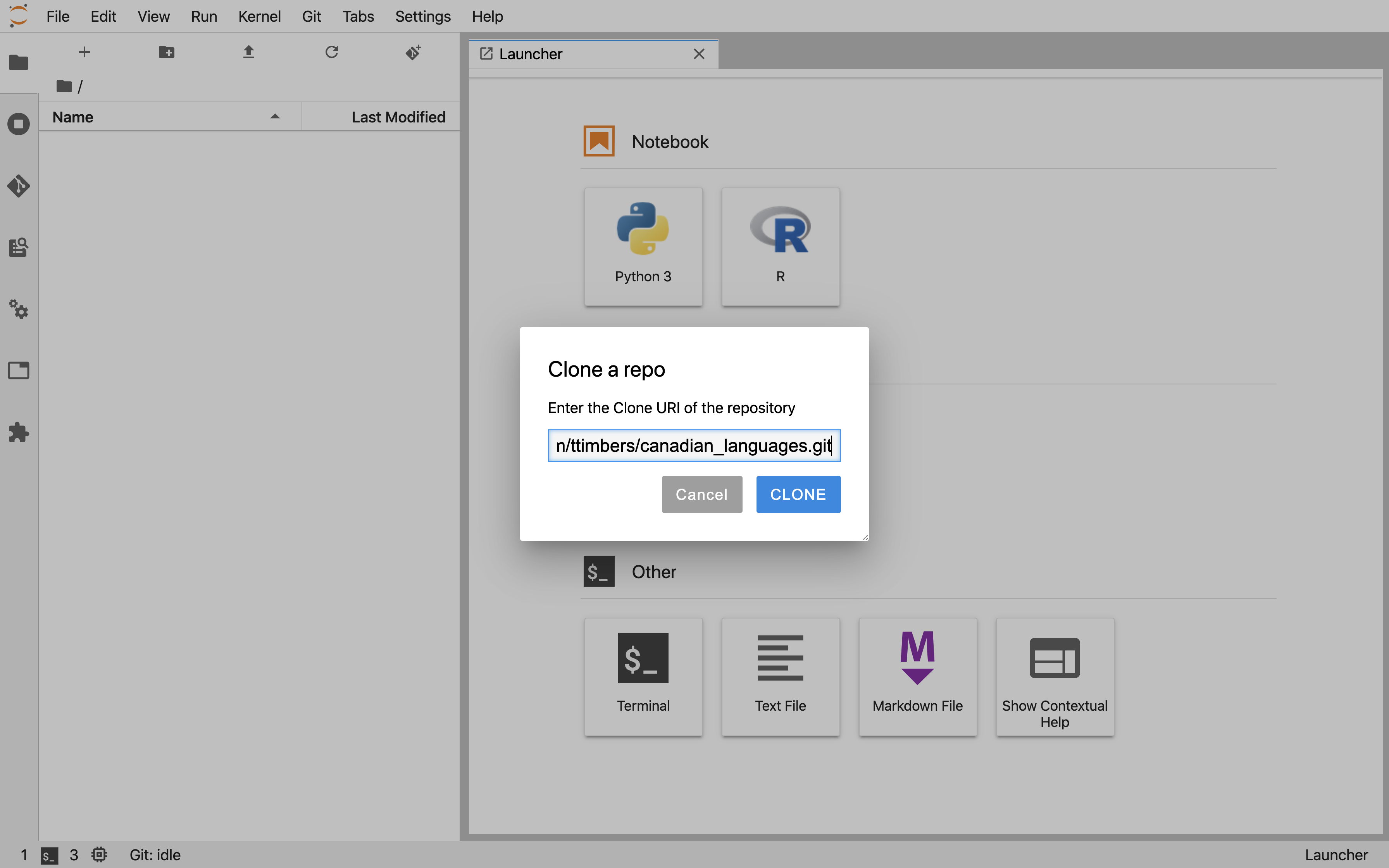Click the upload files toolbar icon
Viewport: 1389px width, 868px height.
(248, 51)
